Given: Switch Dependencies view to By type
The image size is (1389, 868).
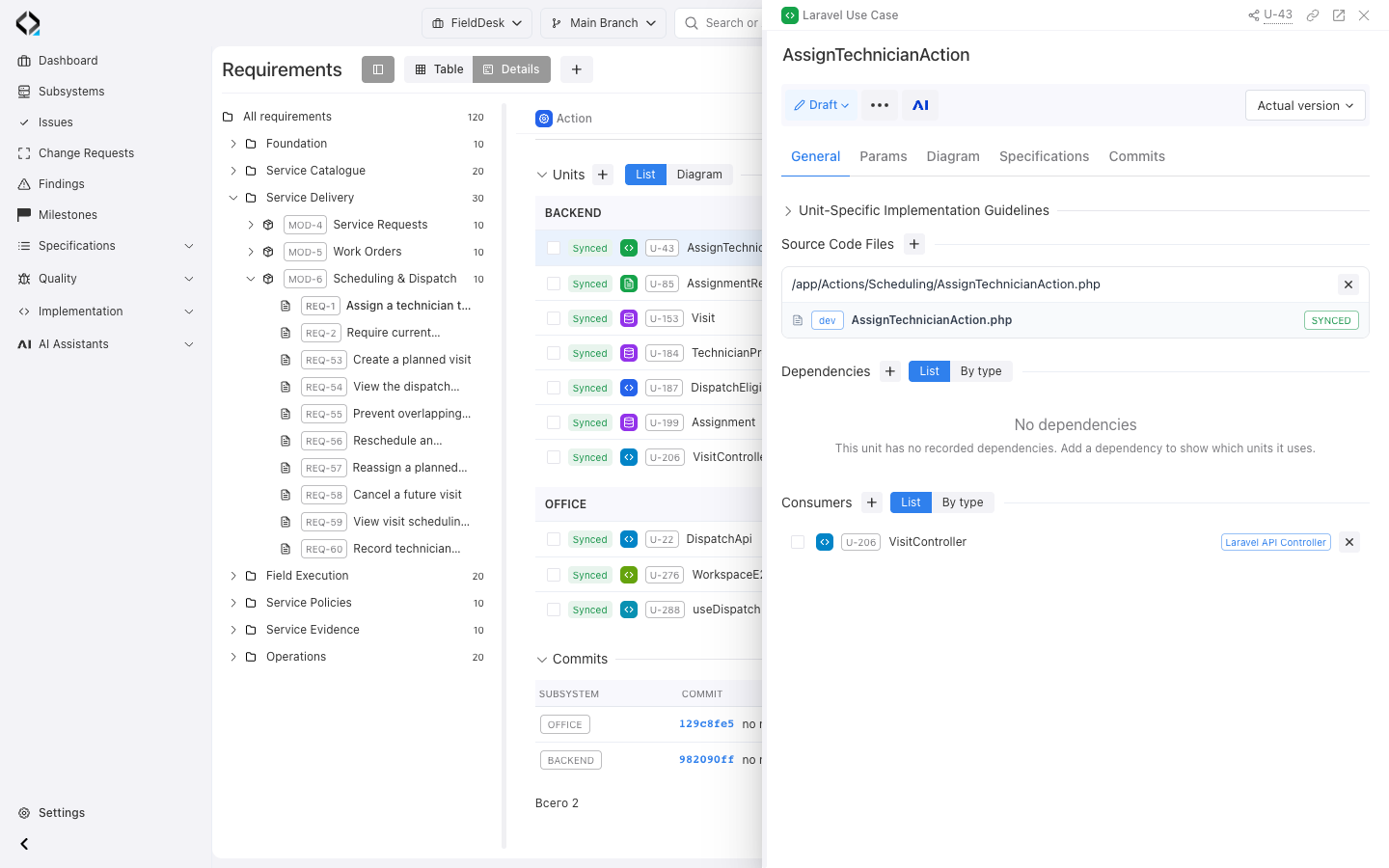Looking at the screenshot, I should click(x=981, y=371).
